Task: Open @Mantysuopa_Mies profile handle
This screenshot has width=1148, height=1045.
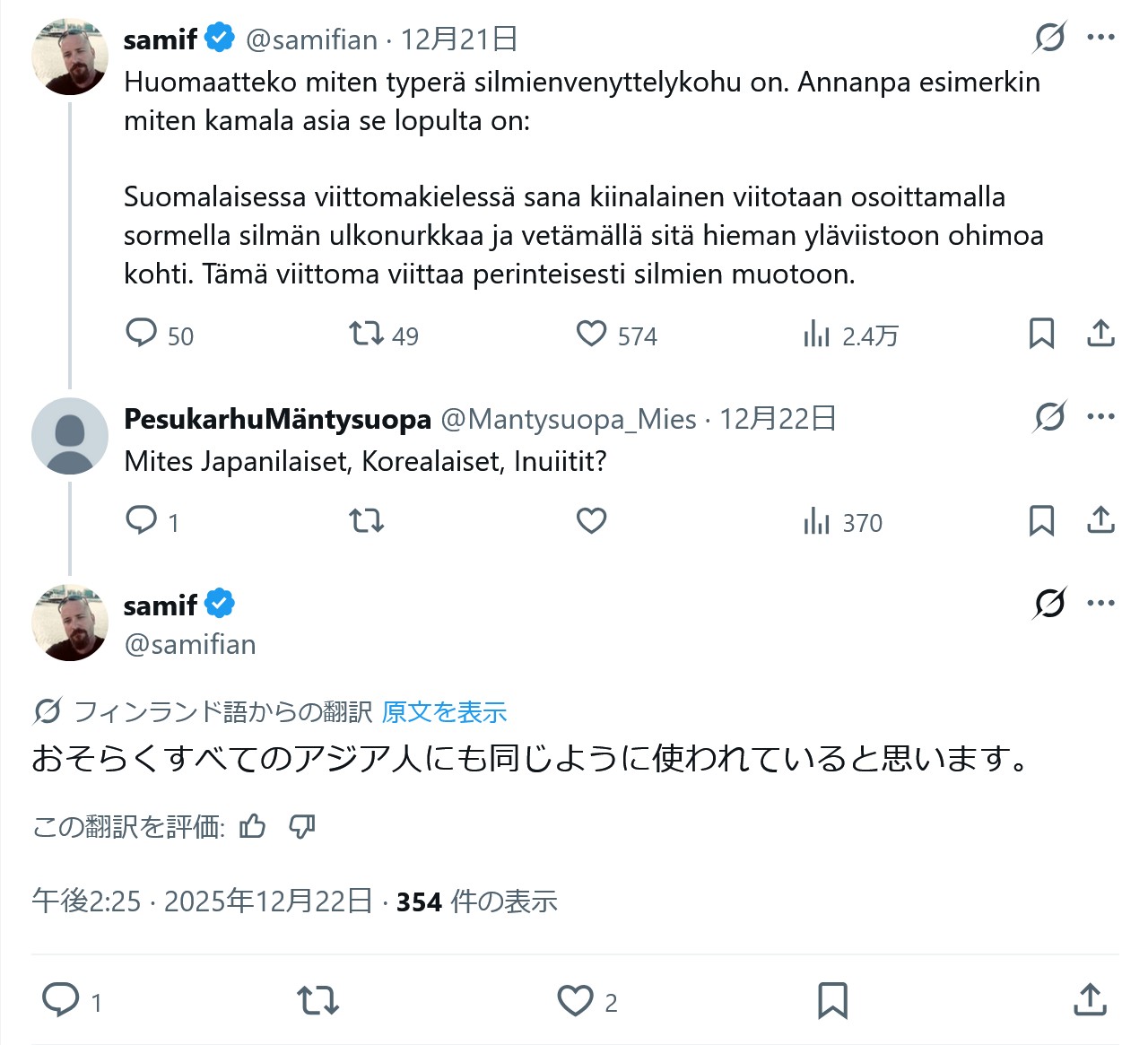Action: tap(569, 419)
